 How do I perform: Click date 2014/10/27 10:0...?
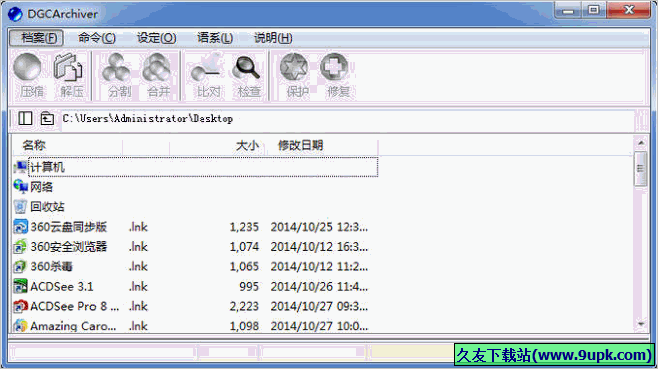pyautogui.click(x=319, y=326)
